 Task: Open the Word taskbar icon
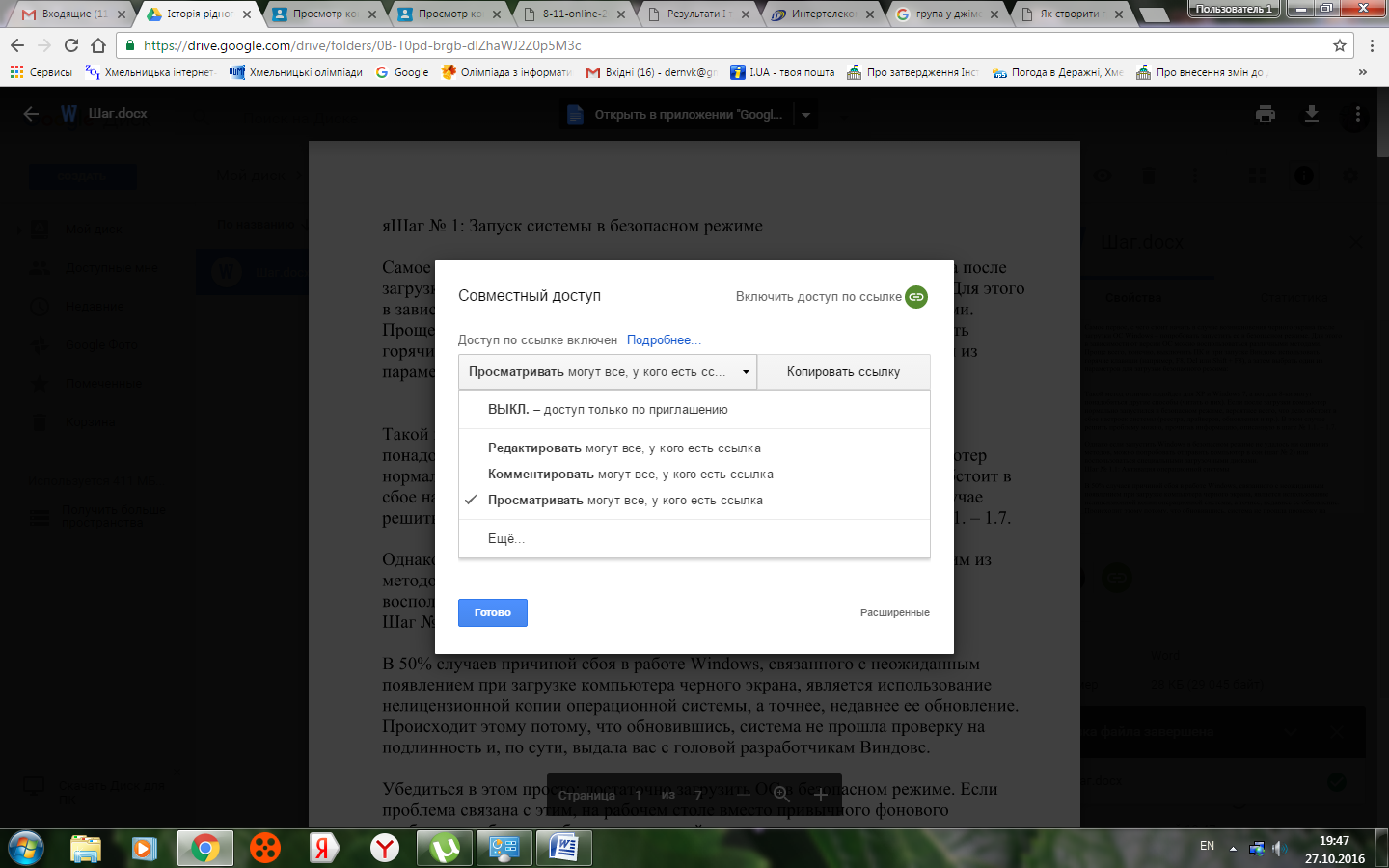tap(564, 848)
